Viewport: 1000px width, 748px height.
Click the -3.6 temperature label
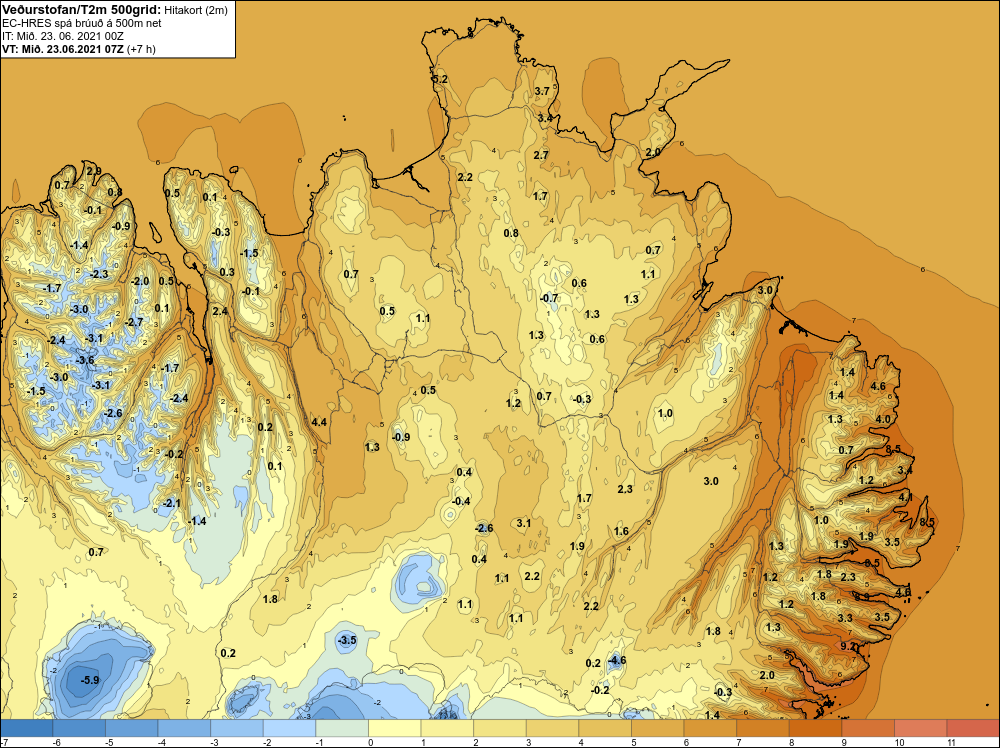point(85,360)
